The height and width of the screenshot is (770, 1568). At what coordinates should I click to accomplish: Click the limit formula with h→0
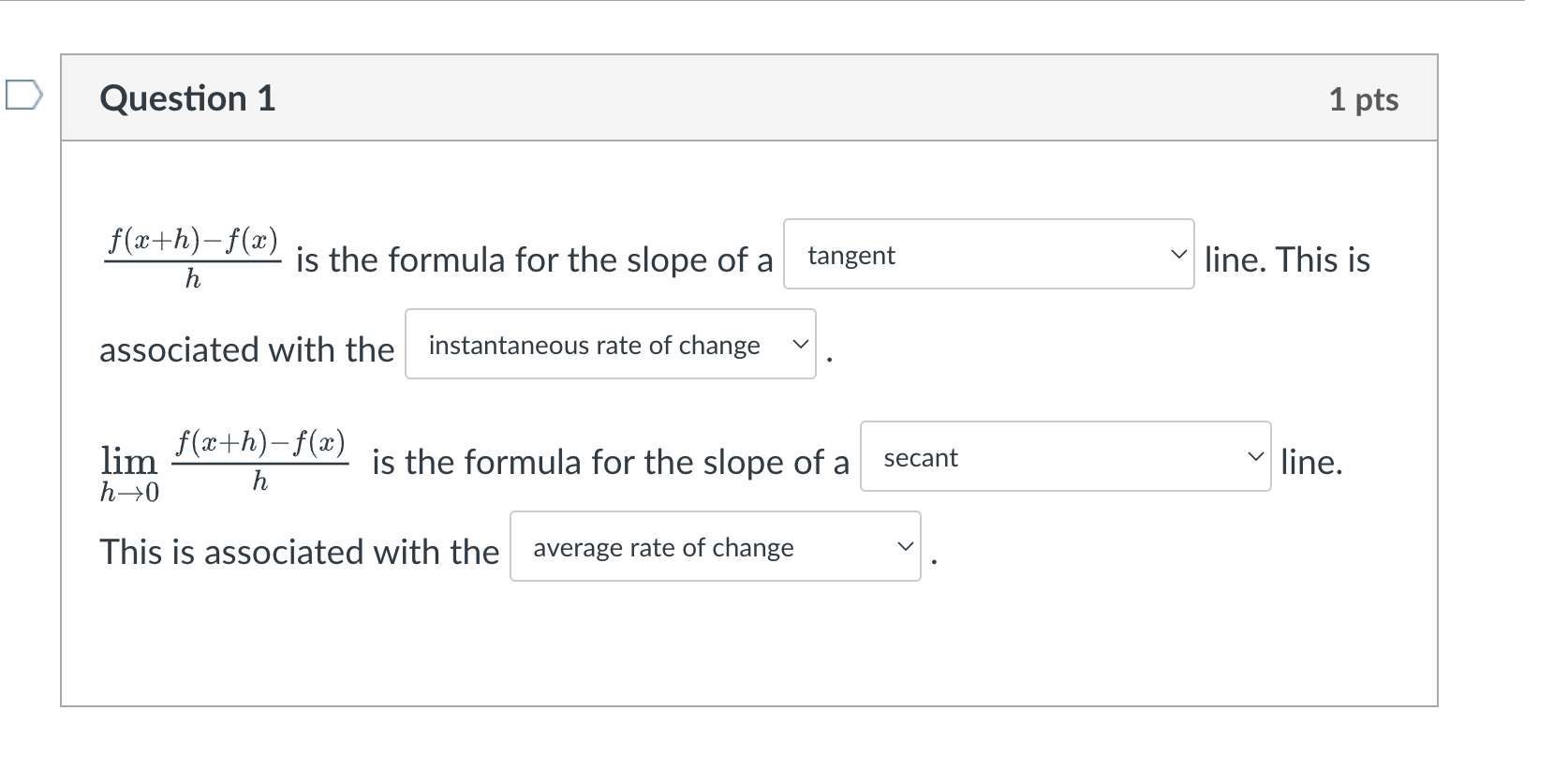point(225,462)
